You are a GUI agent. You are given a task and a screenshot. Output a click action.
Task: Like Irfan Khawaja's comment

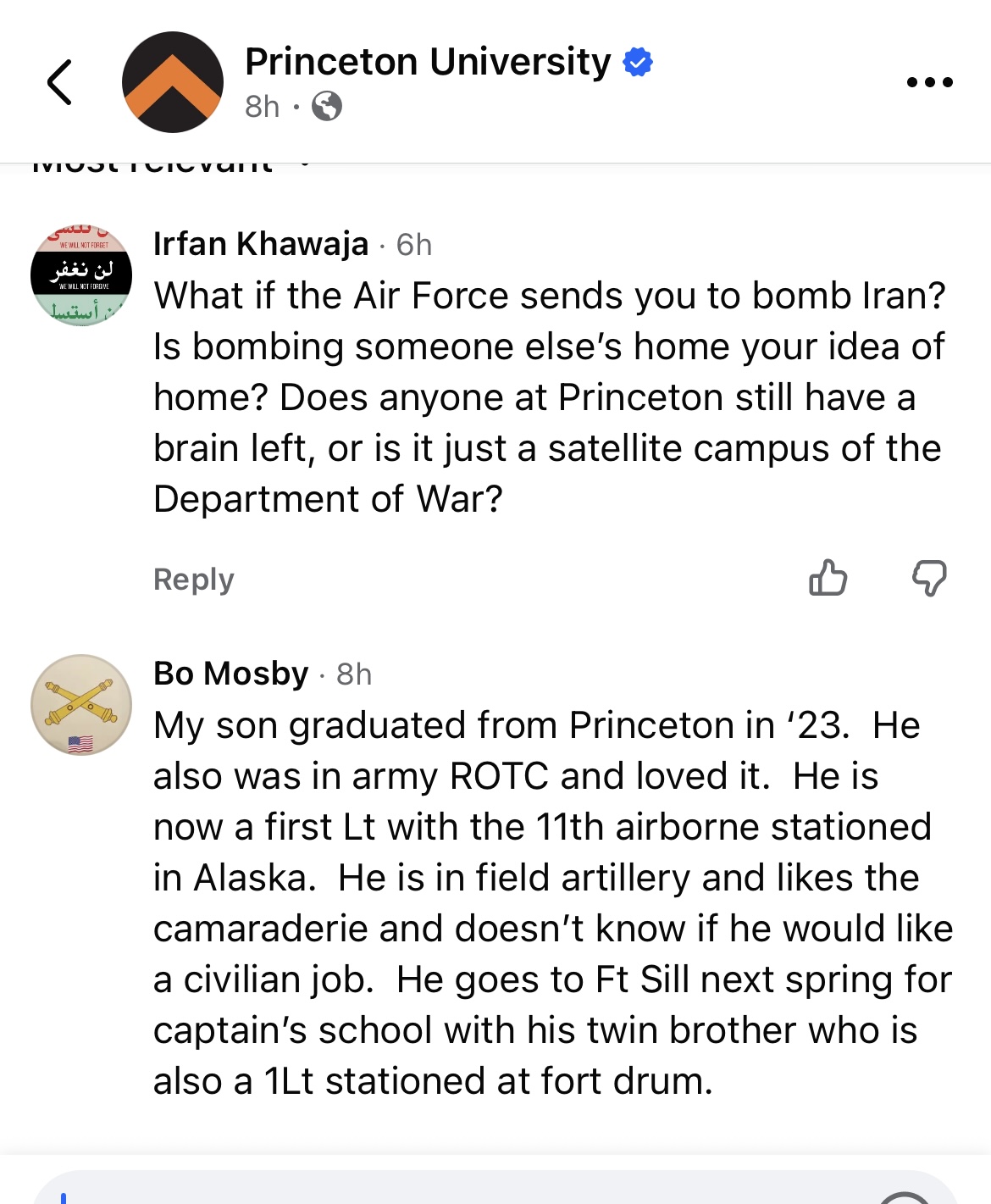coord(828,579)
